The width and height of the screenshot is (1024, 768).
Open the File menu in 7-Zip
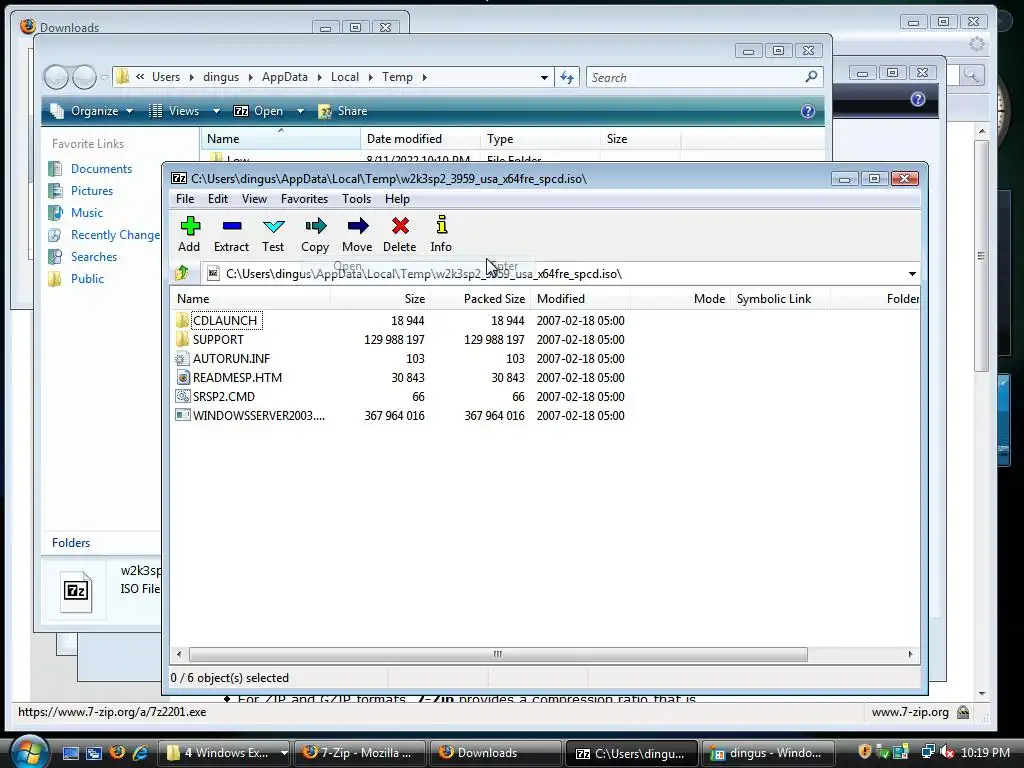[x=185, y=199]
